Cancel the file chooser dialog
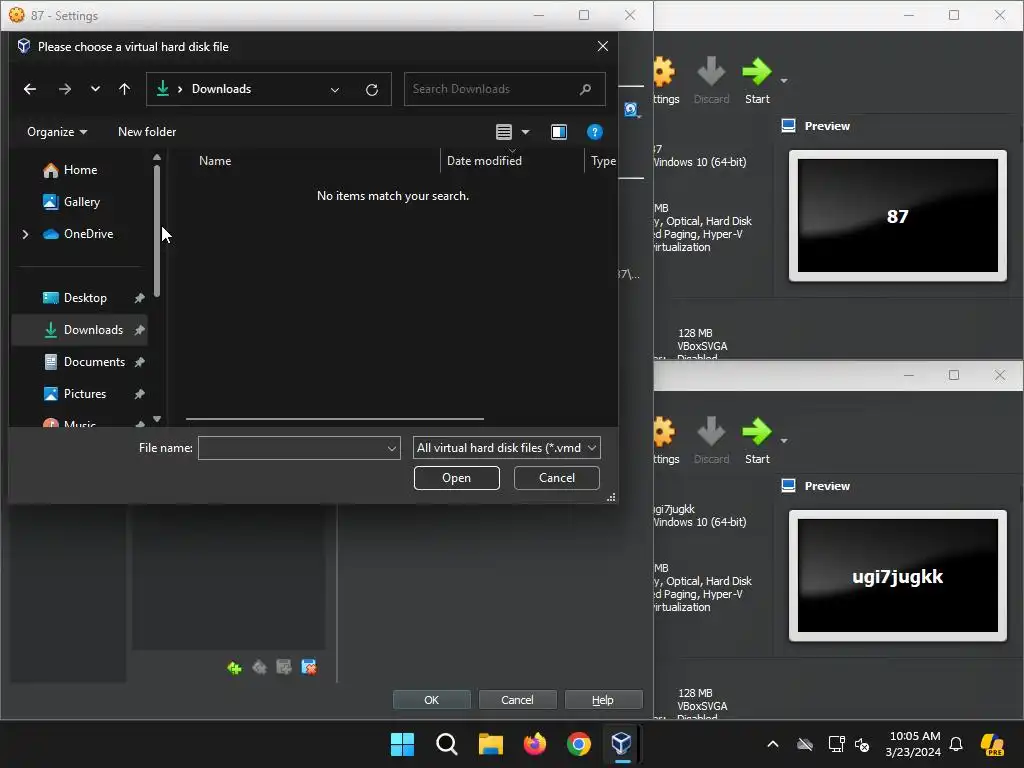Viewport: 1024px width, 768px height. tap(556, 478)
